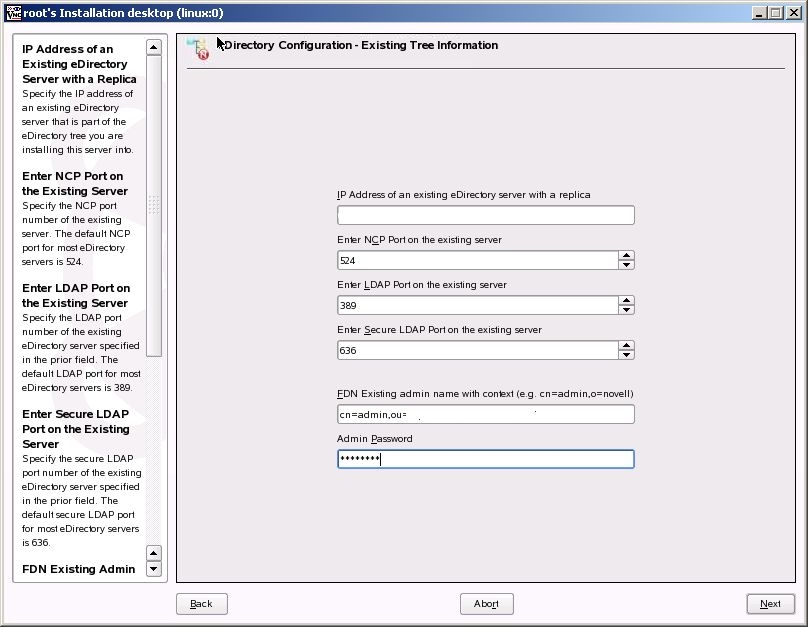808x627 pixels.
Task: Select the LDAP port 389 text field
Action: (477, 305)
